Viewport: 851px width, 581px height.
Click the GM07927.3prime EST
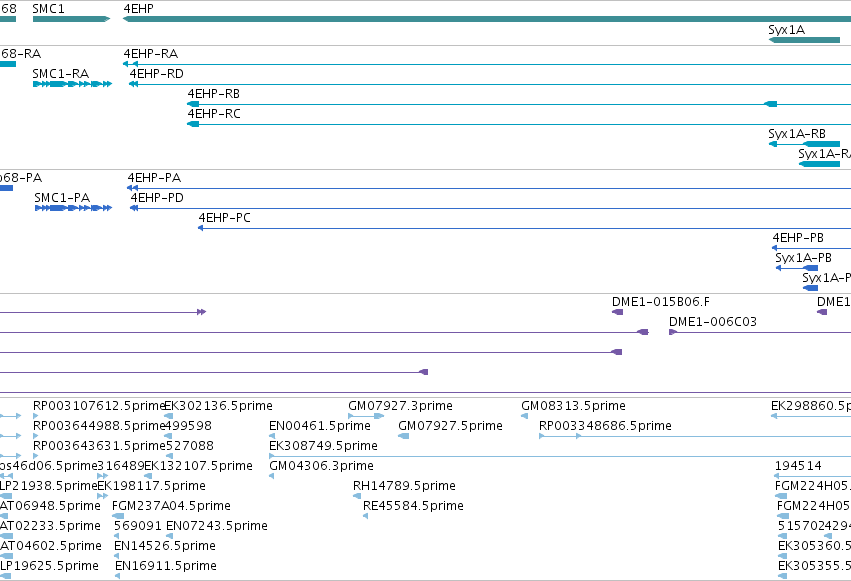point(366,416)
